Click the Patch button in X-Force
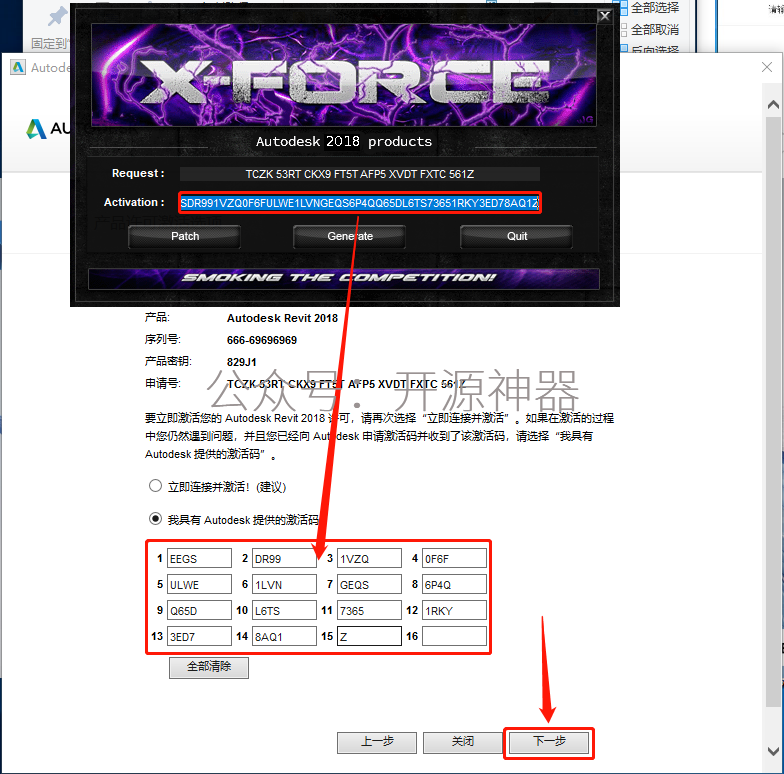The height and width of the screenshot is (774, 784). tap(184, 236)
